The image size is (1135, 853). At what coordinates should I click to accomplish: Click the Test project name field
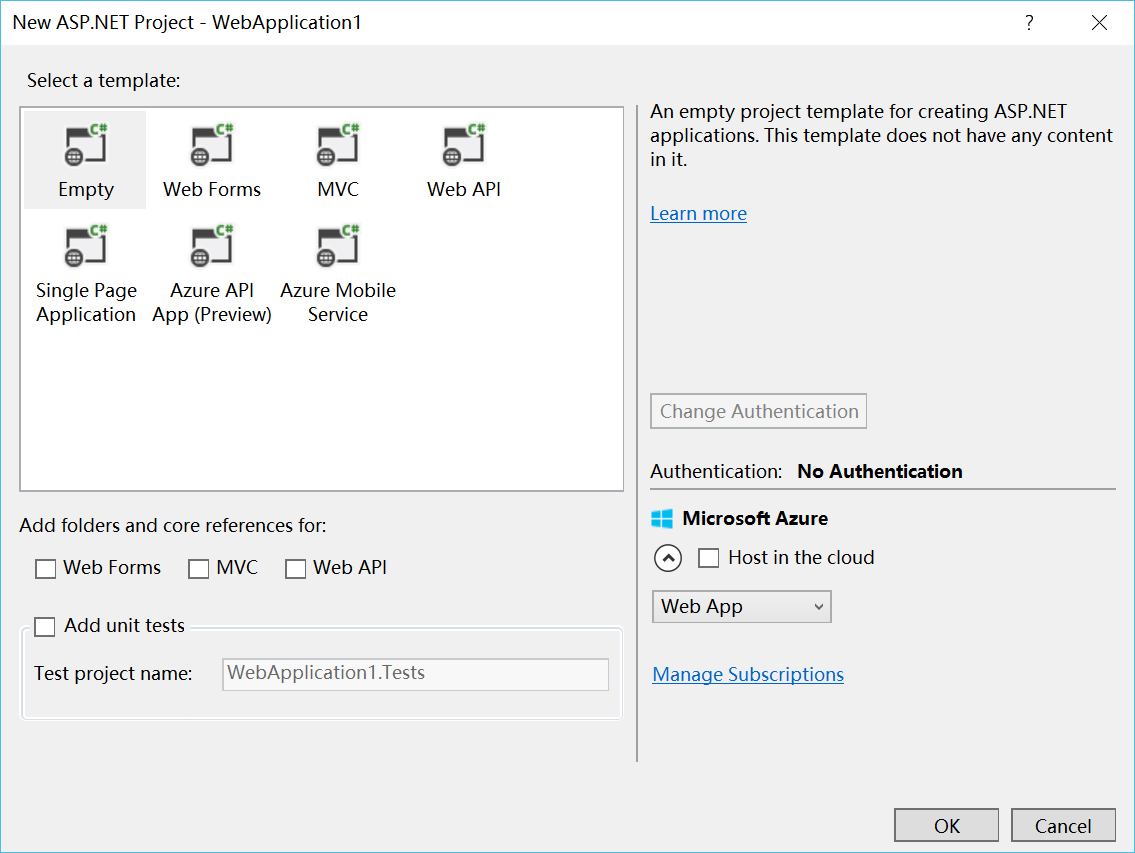point(415,674)
